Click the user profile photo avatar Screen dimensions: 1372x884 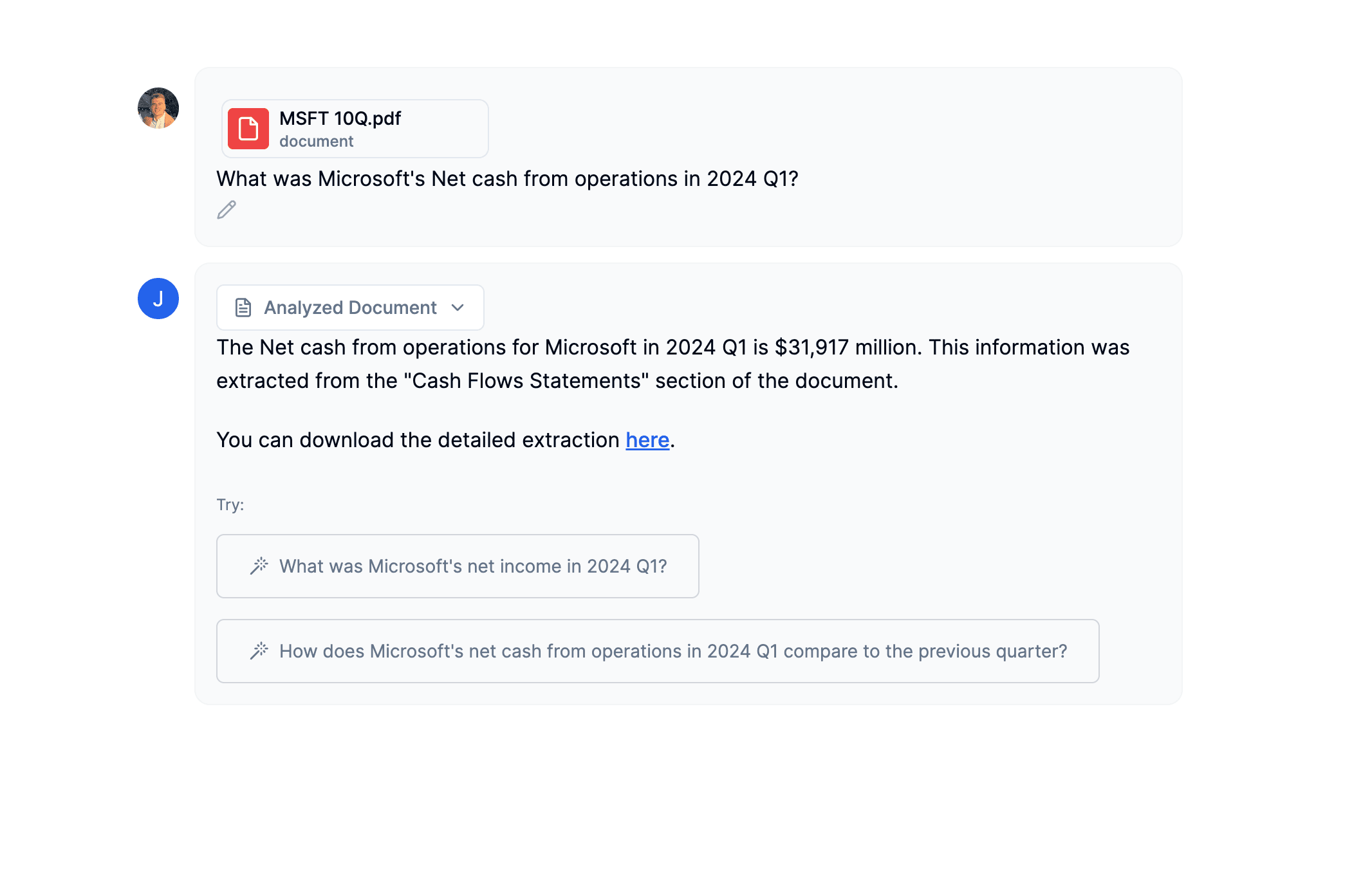click(x=158, y=108)
